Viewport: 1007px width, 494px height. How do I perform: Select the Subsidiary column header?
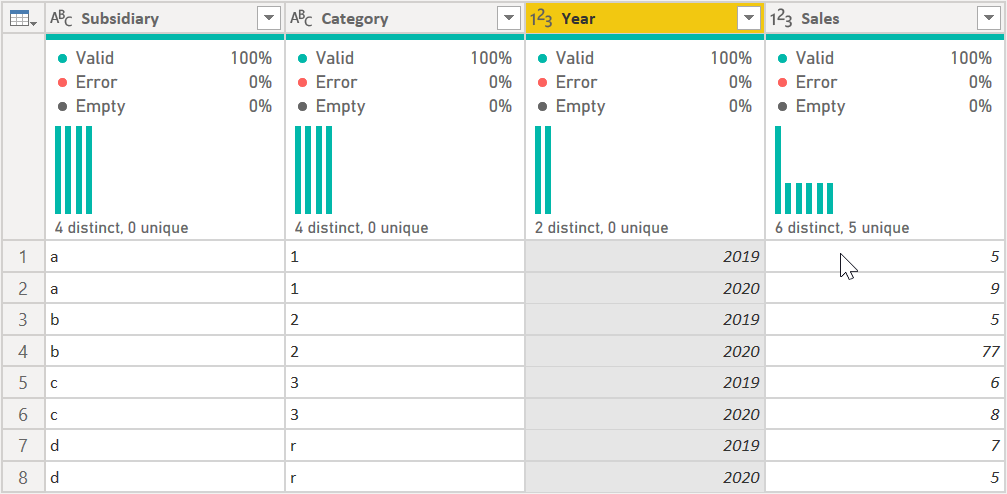[x=165, y=18]
